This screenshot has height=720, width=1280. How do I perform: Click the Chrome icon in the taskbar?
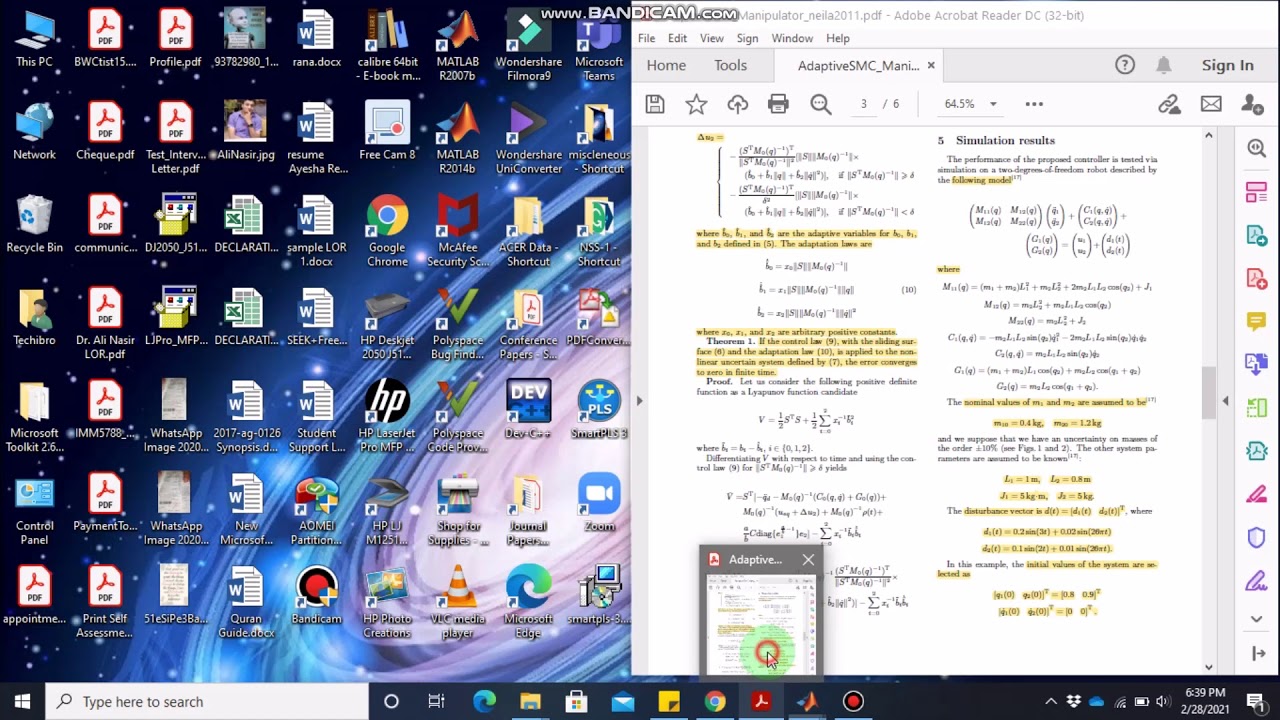(x=714, y=701)
